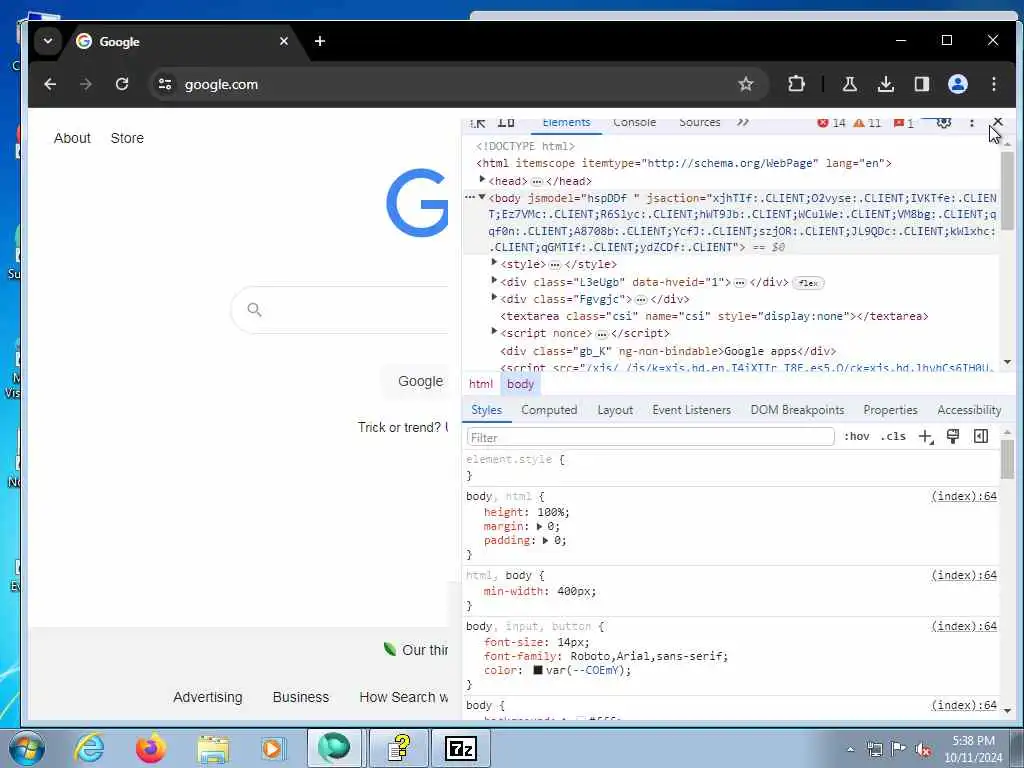This screenshot has height=768, width=1024.
Task: Open the DevTools customize three-dot menu
Action: (x=972, y=123)
